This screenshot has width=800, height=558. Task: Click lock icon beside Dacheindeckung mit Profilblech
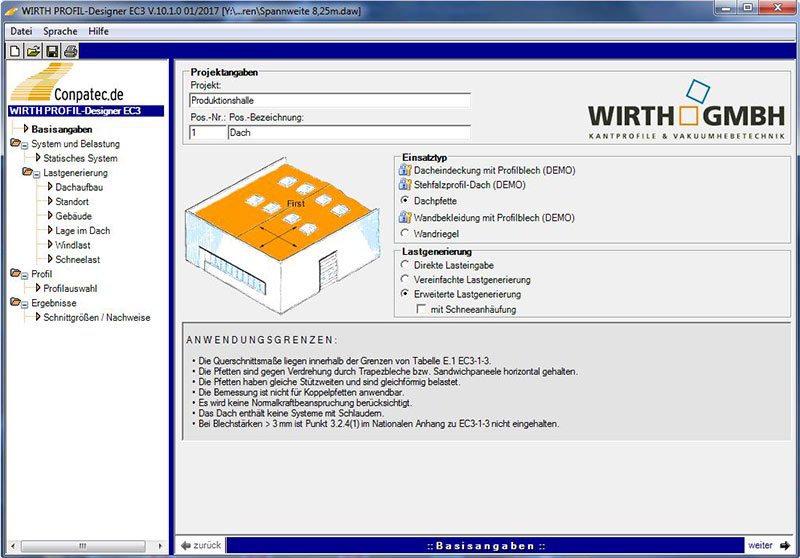[x=405, y=170]
